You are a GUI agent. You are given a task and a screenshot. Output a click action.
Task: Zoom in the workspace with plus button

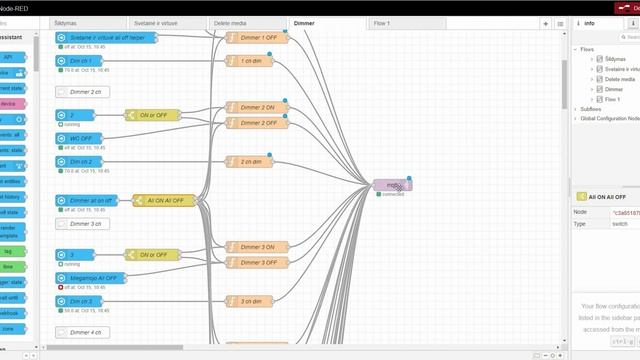click(x=560, y=356)
